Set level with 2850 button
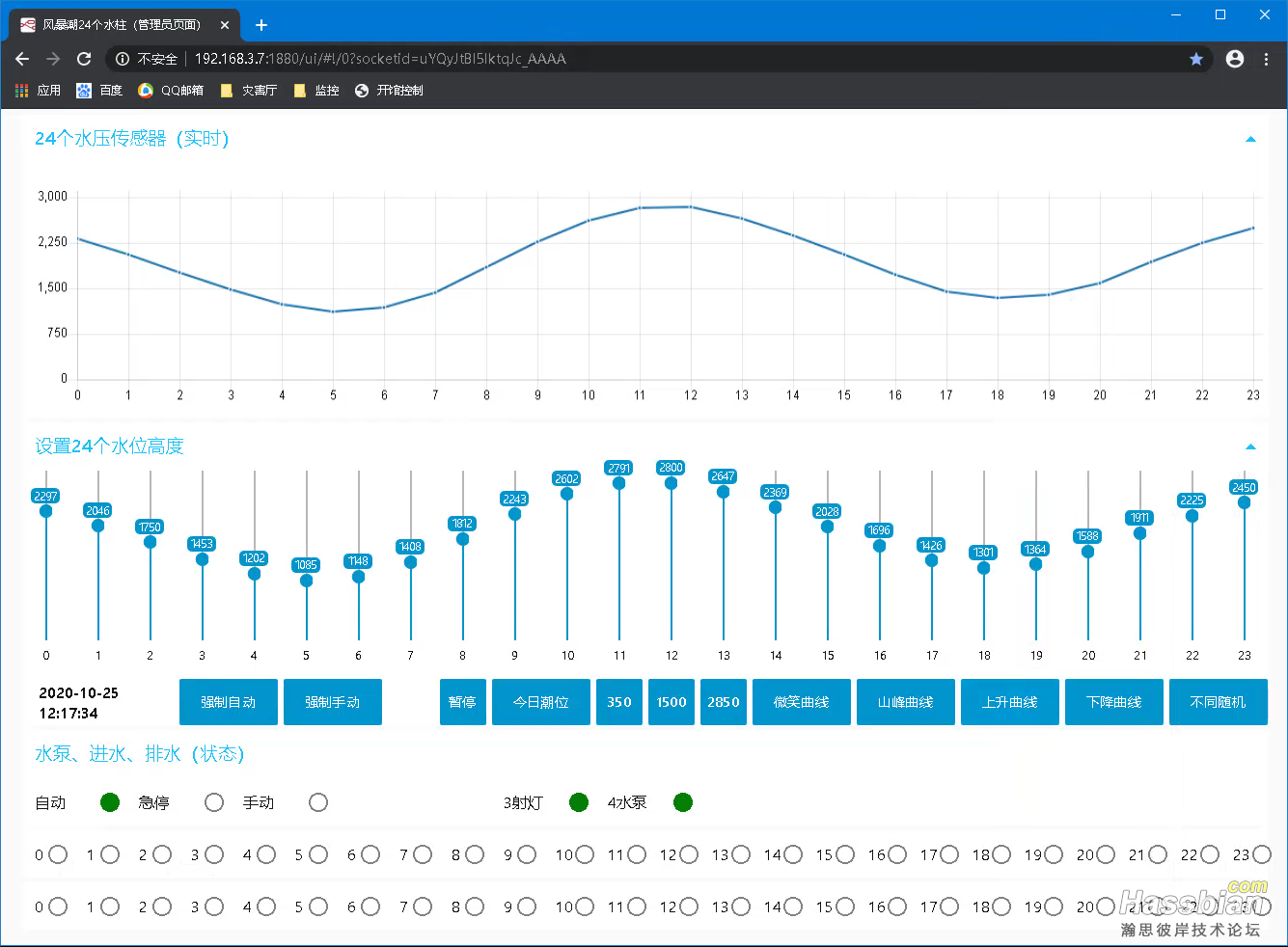 click(x=724, y=702)
